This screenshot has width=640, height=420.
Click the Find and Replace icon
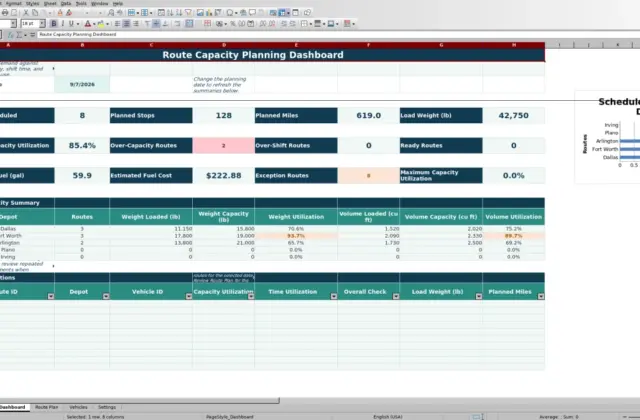pos(111,13)
